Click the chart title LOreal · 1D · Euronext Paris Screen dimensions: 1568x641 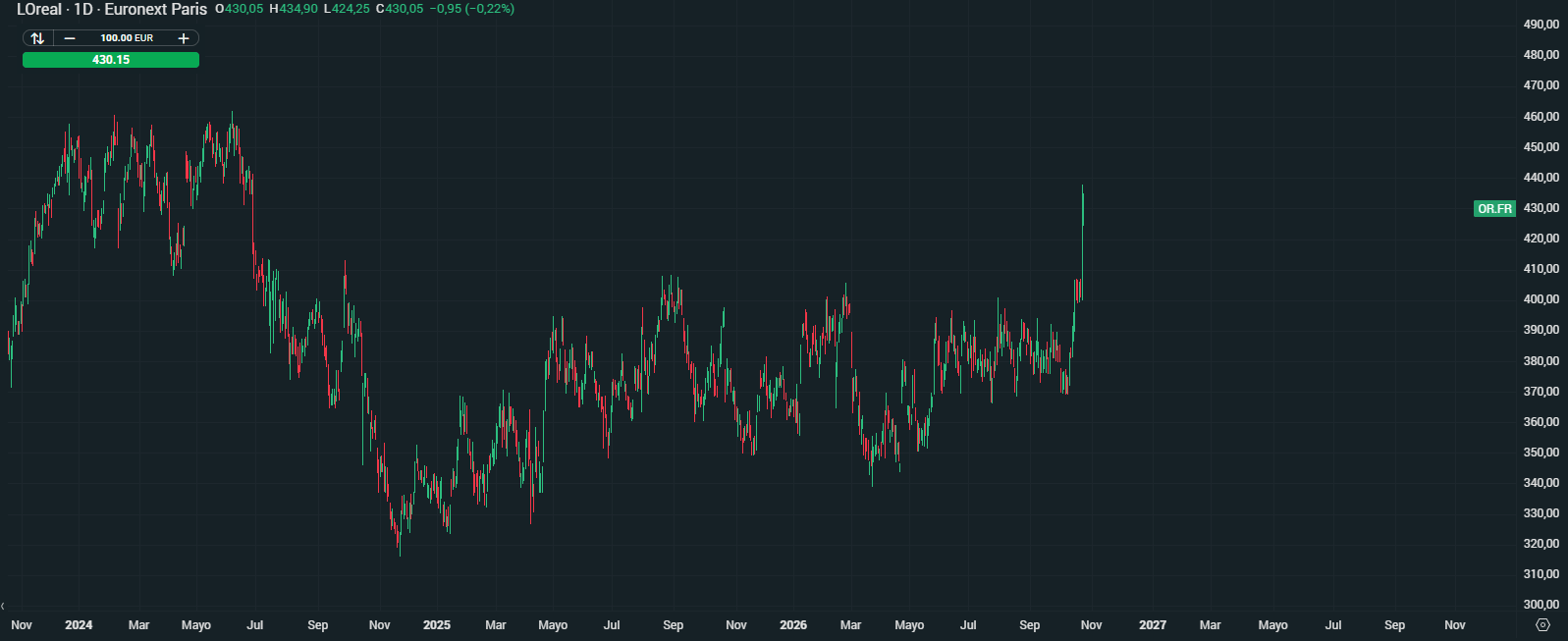pos(112,9)
